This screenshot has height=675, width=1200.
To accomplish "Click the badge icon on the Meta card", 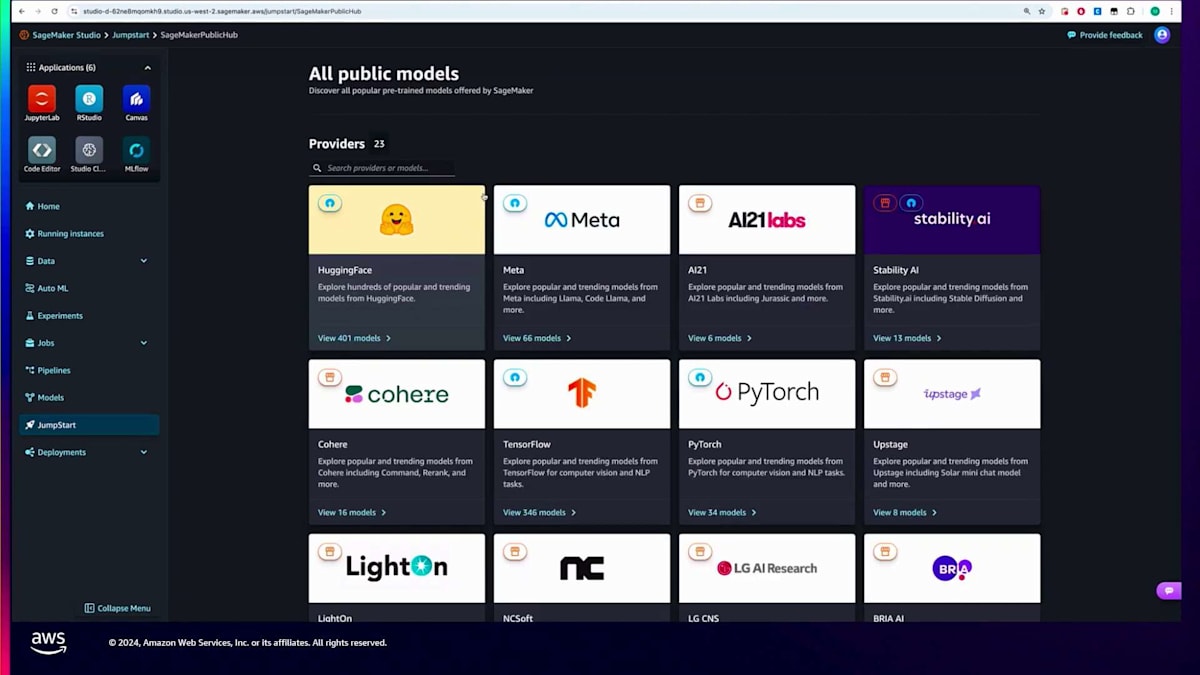I will click(x=515, y=203).
